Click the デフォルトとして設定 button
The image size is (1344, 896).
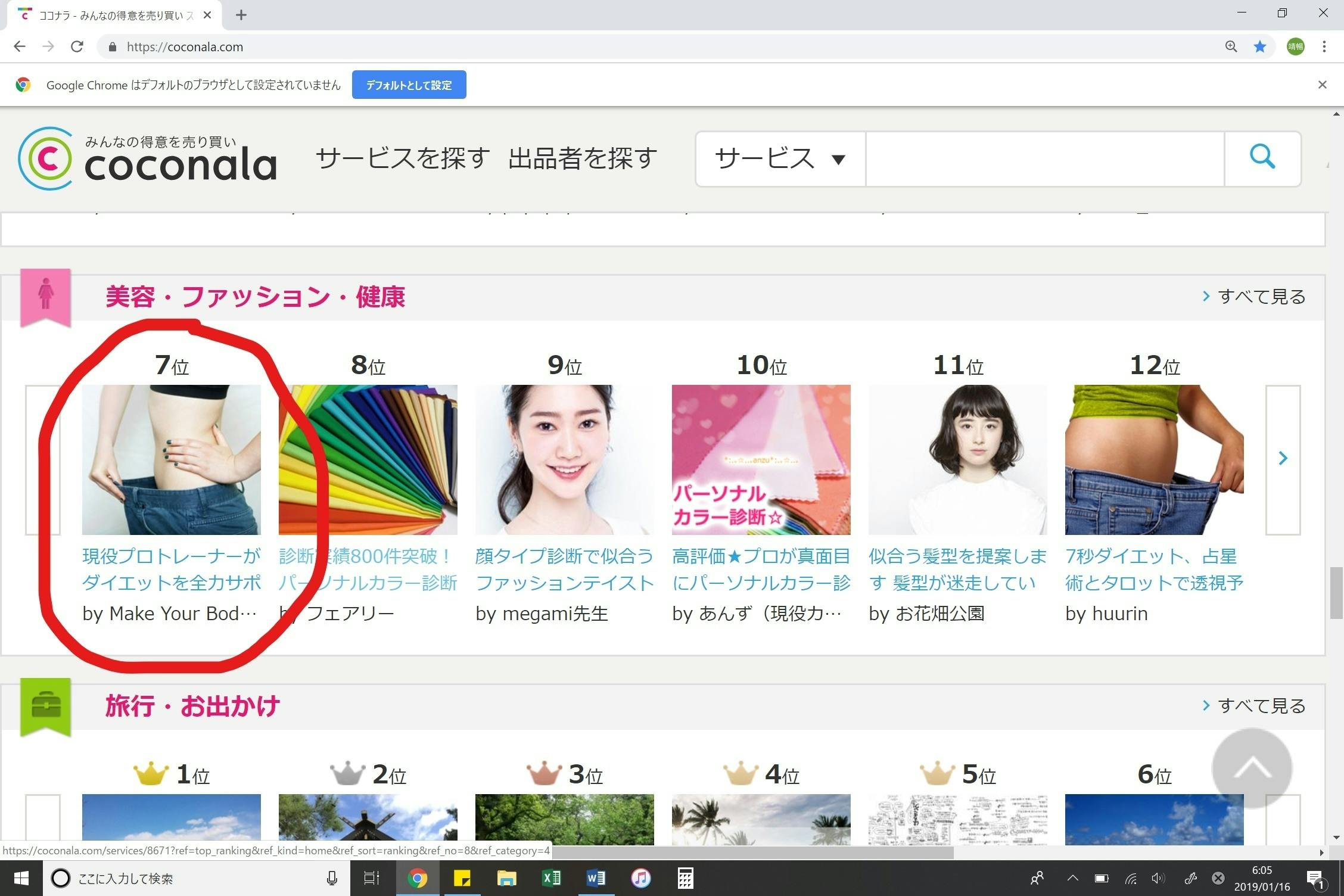409,85
